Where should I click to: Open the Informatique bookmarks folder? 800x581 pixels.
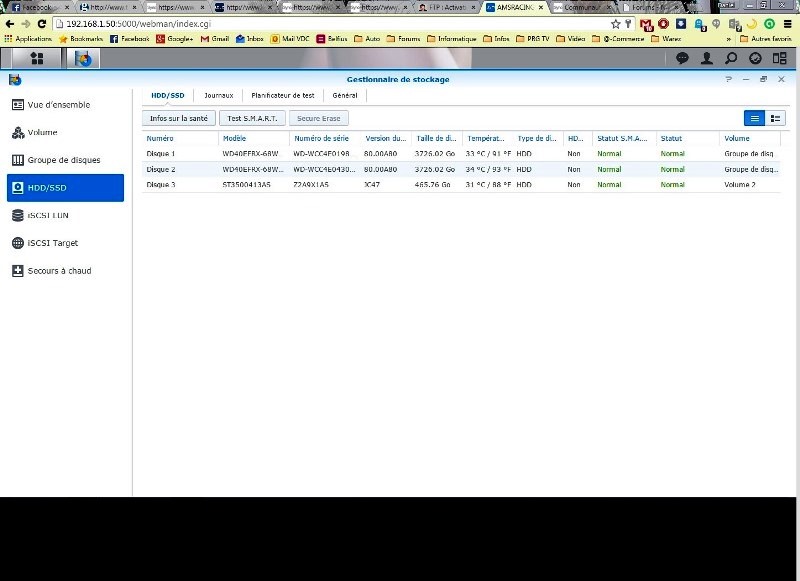point(452,39)
